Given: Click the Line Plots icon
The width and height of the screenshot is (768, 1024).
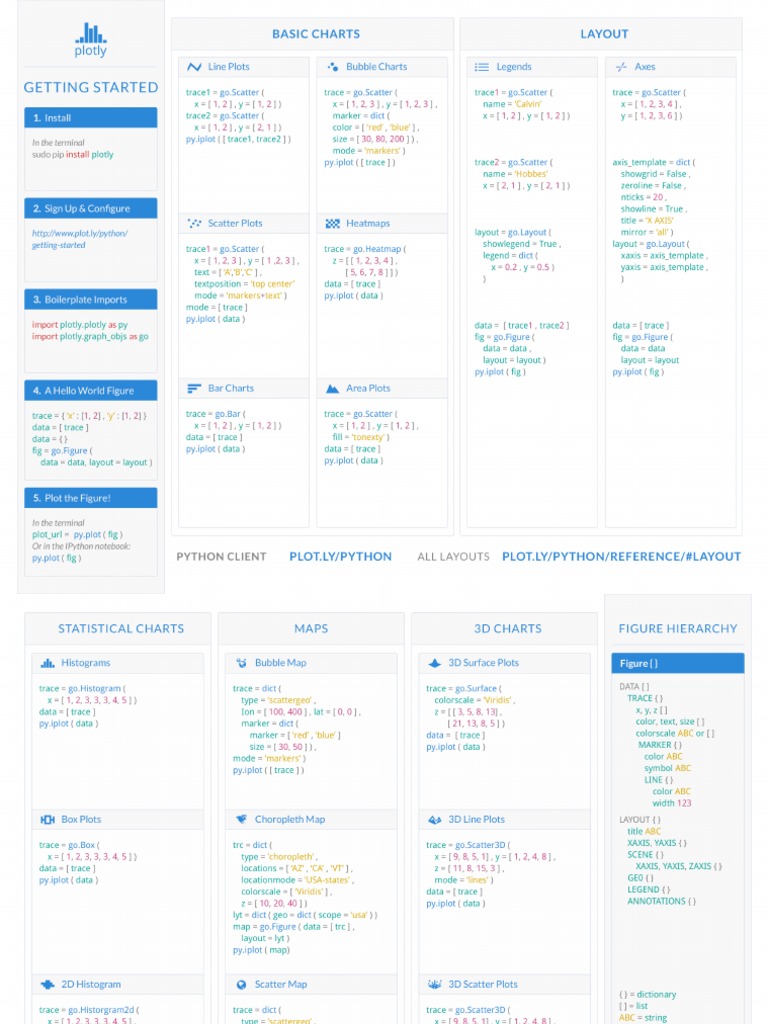Looking at the screenshot, I should [194, 67].
